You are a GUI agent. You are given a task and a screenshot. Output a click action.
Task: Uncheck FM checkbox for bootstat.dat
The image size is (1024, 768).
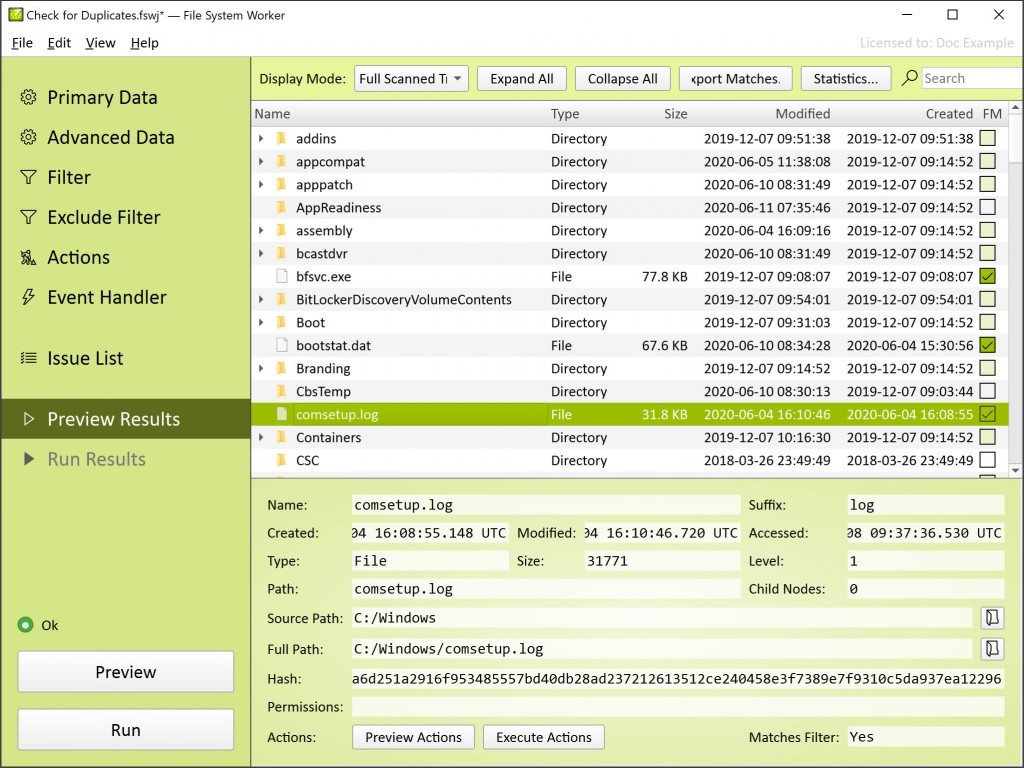coord(988,345)
